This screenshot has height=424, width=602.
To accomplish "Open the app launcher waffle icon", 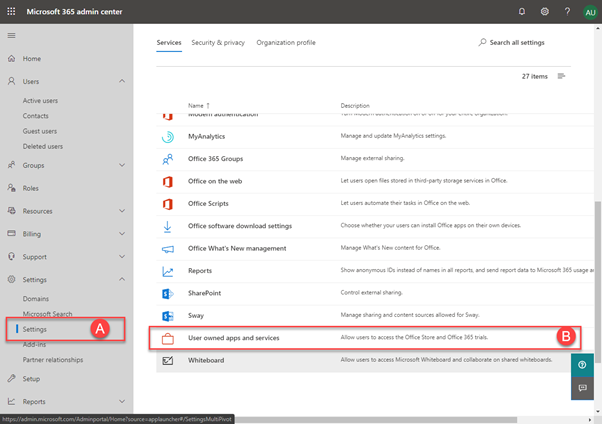I will pos(12,12).
